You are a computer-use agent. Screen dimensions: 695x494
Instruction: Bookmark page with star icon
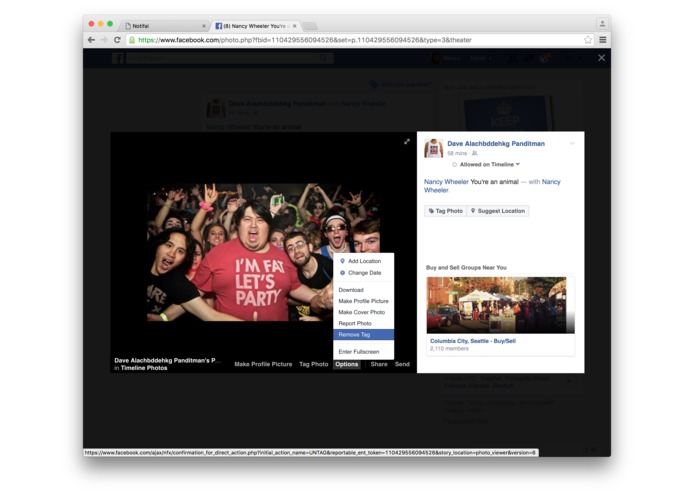588,40
